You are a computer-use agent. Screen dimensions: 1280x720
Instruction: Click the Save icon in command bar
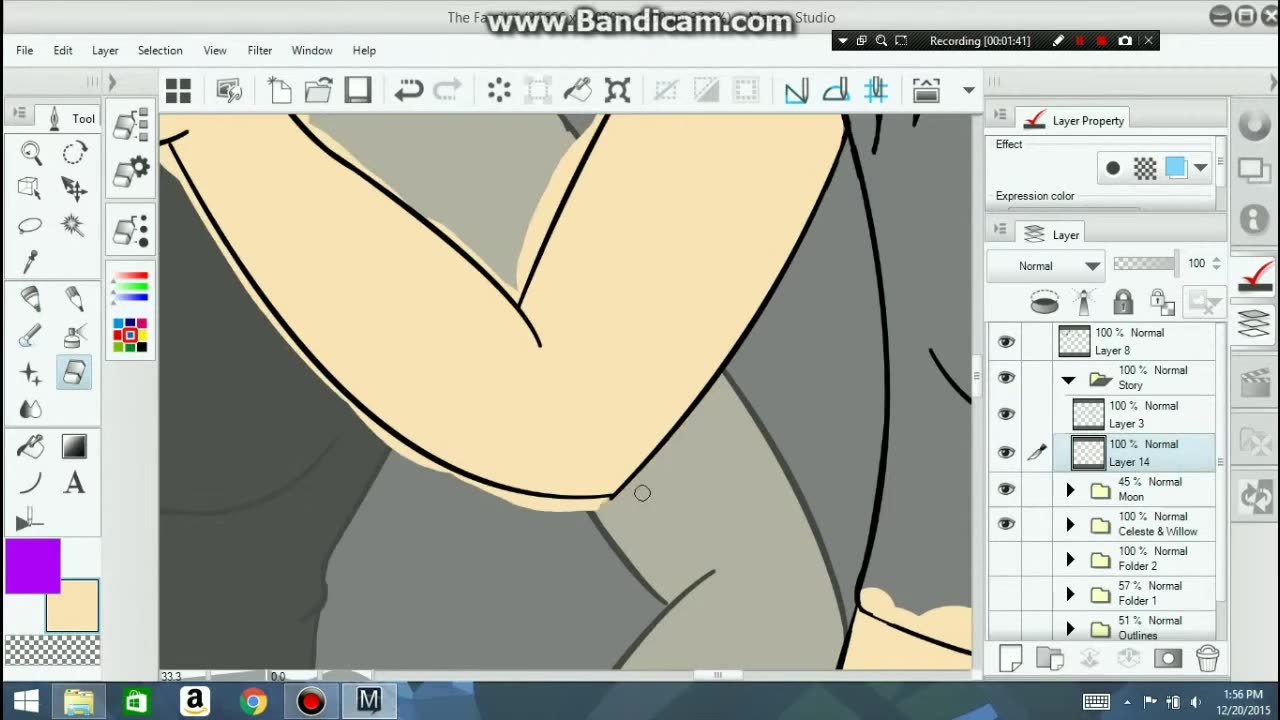[x=358, y=91]
